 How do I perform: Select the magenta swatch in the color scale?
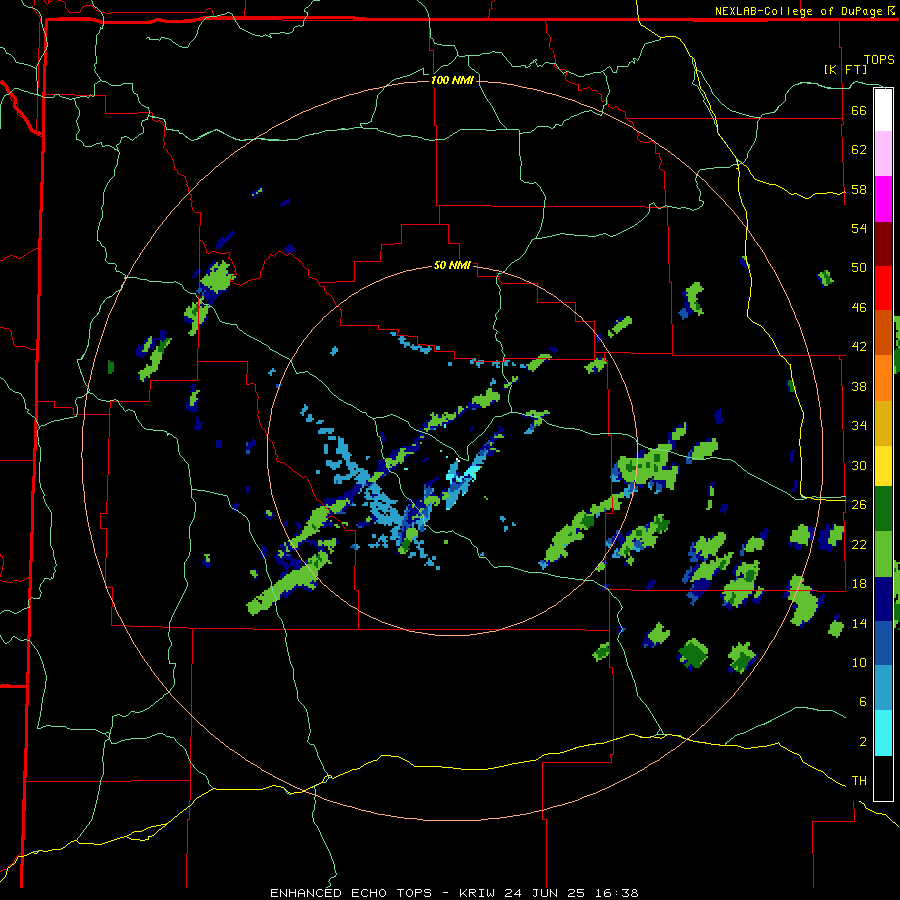click(x=883, y=199)
